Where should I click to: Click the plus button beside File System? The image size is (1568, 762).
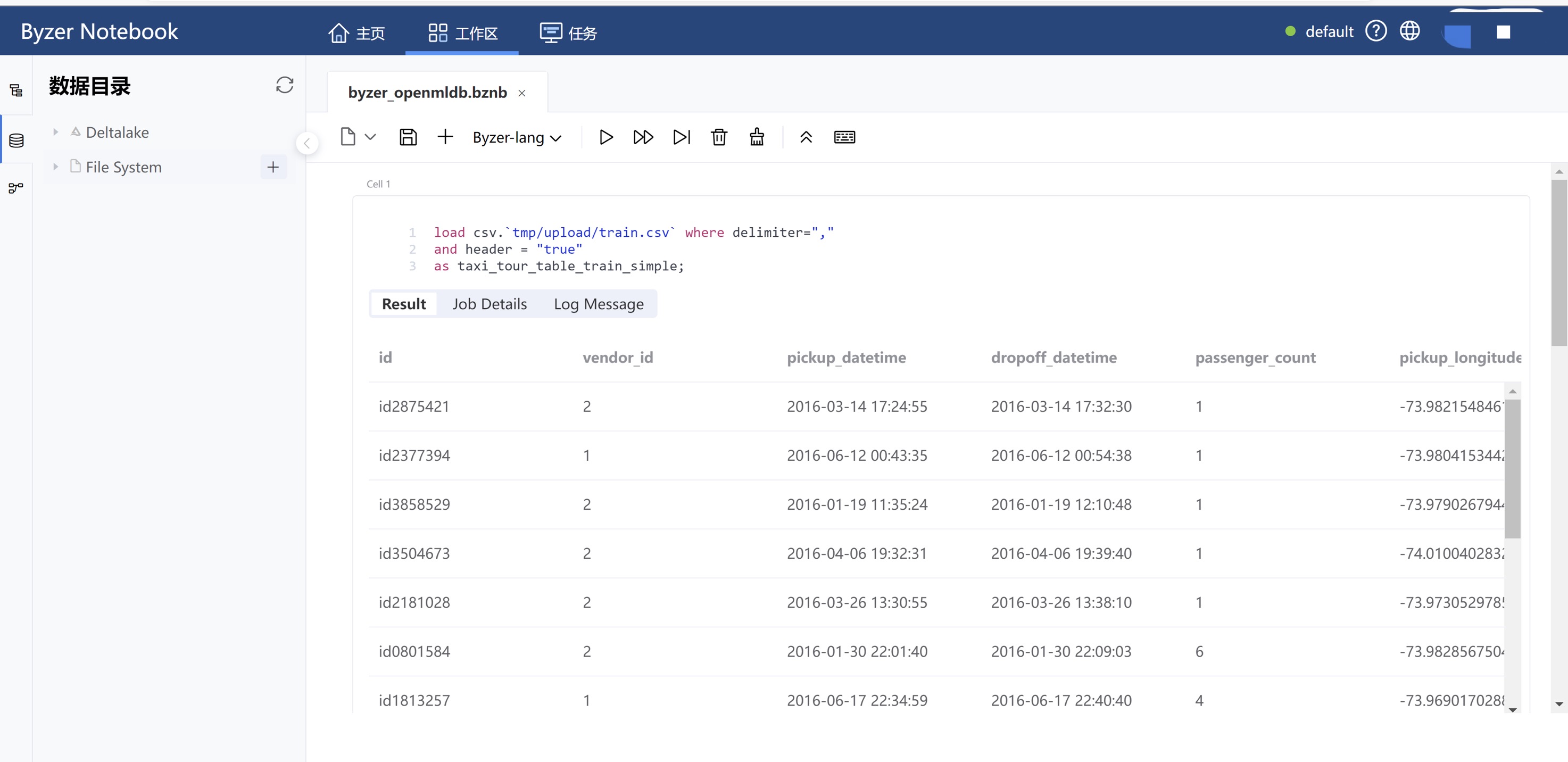[x=273, y=167]
